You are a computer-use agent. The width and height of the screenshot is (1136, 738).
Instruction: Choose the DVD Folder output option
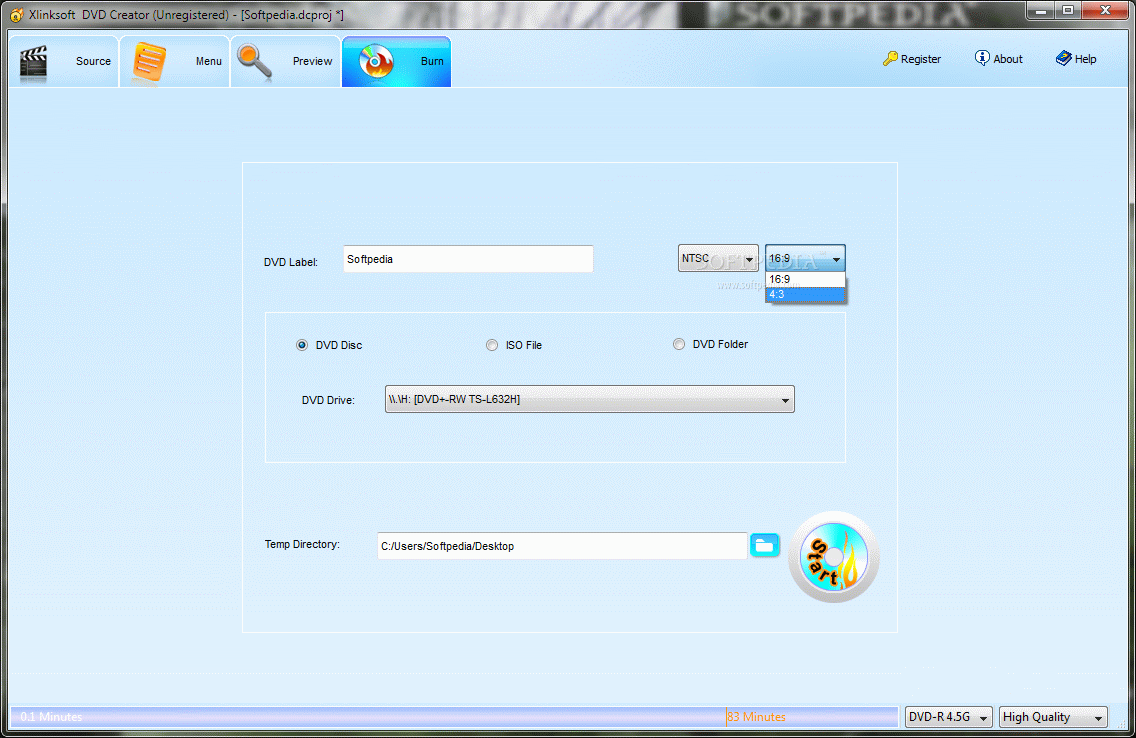point(679,344)
